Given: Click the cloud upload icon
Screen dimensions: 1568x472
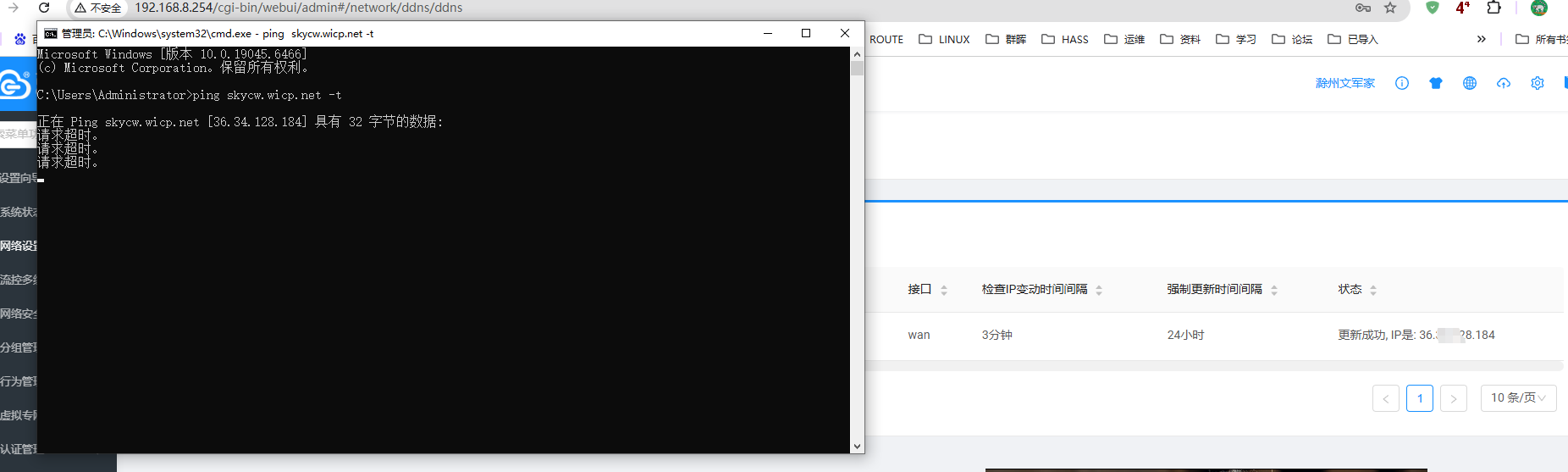Looking at the screenshot, I should [1504, 83].
